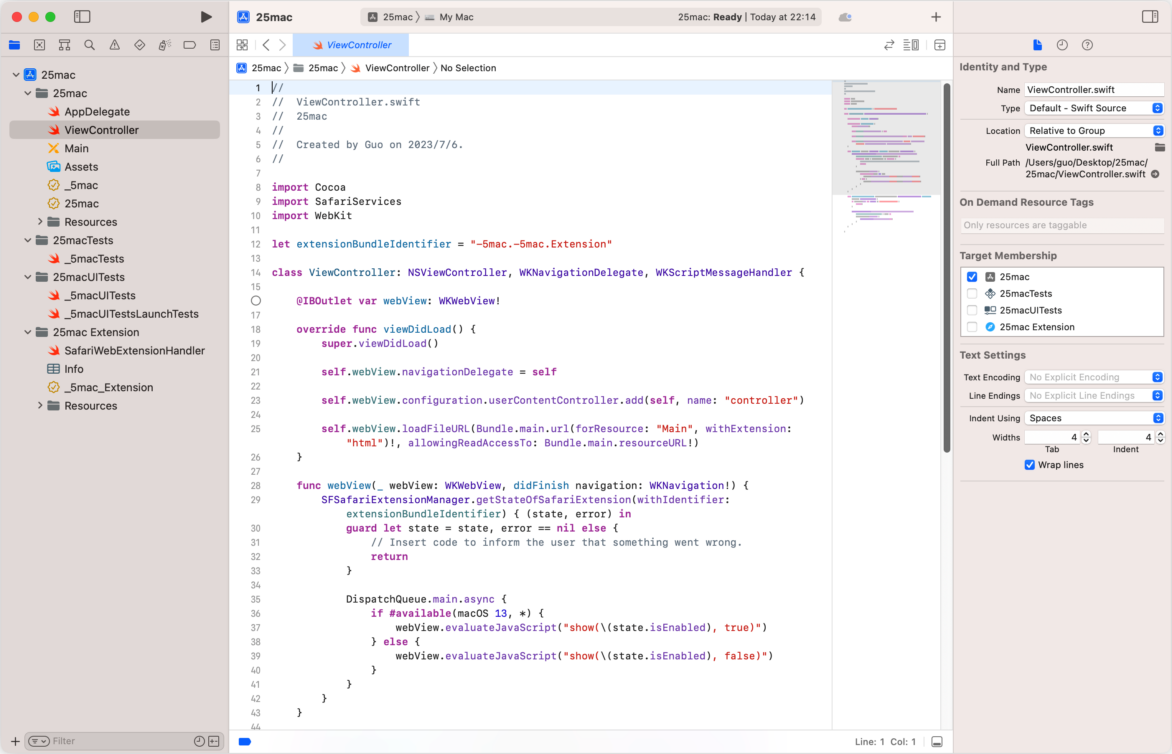The height and width of the screenshot is (754, 1172).
Task: Show the History inspector
Action: (1062, 45)
